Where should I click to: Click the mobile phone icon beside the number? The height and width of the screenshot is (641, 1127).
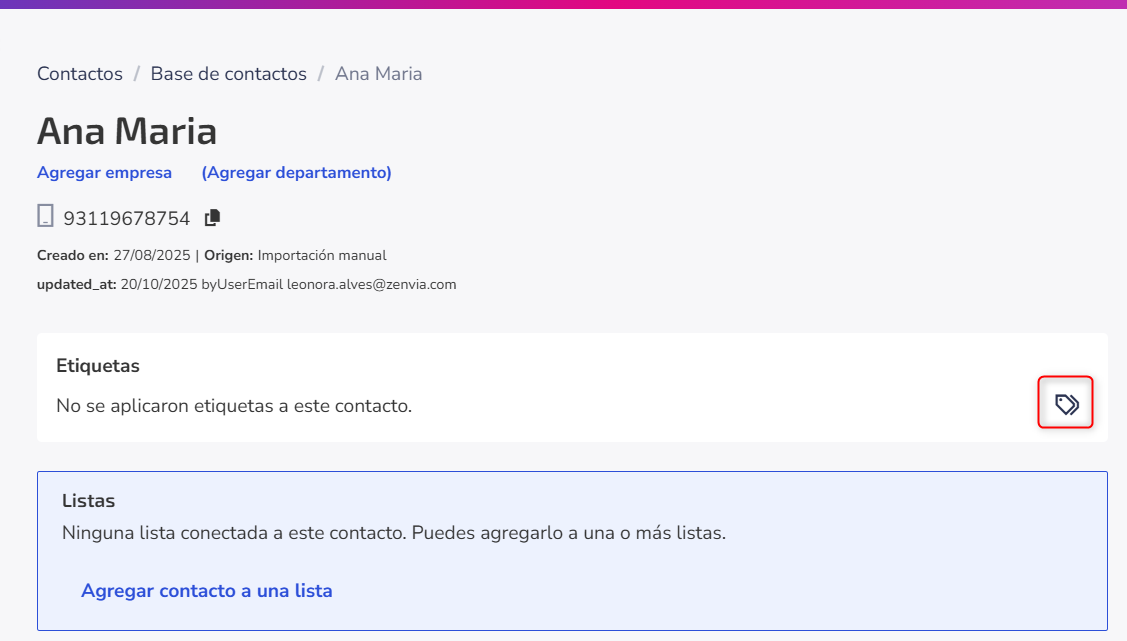click(x=45, y=216)
